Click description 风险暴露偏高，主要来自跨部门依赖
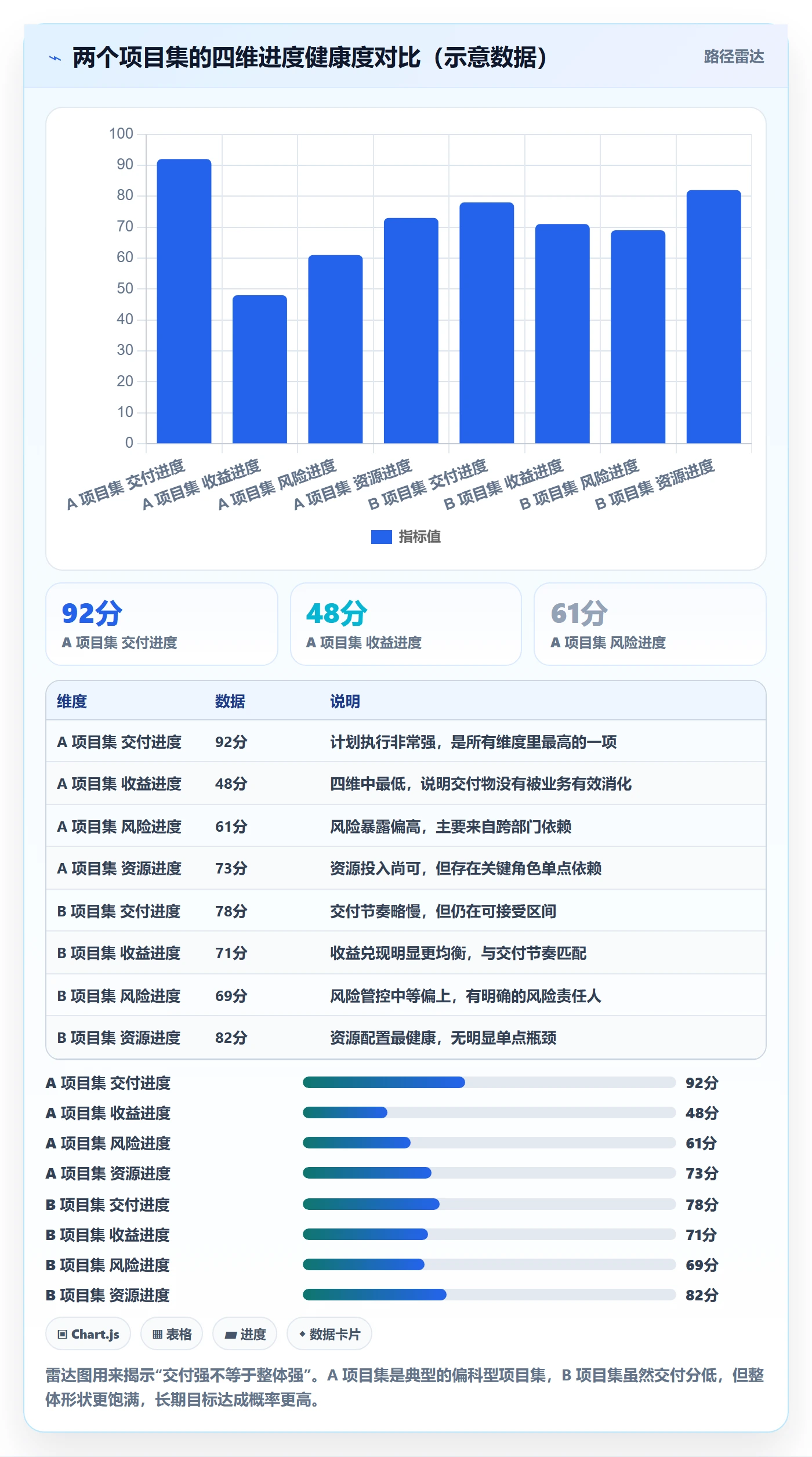 click(451, 826)
